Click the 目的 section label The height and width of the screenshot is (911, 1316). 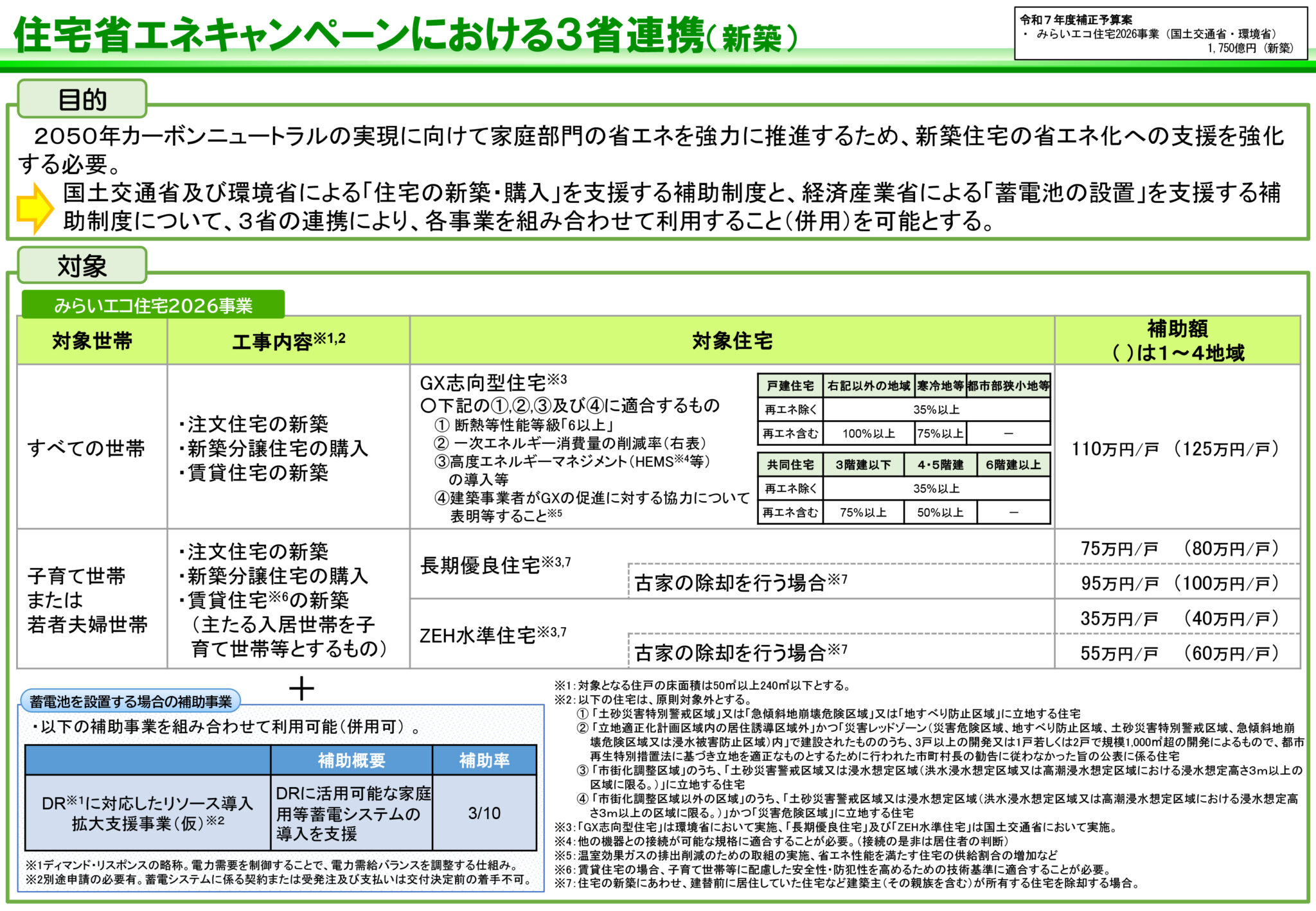pyautogui.click(x=82, y=100)
